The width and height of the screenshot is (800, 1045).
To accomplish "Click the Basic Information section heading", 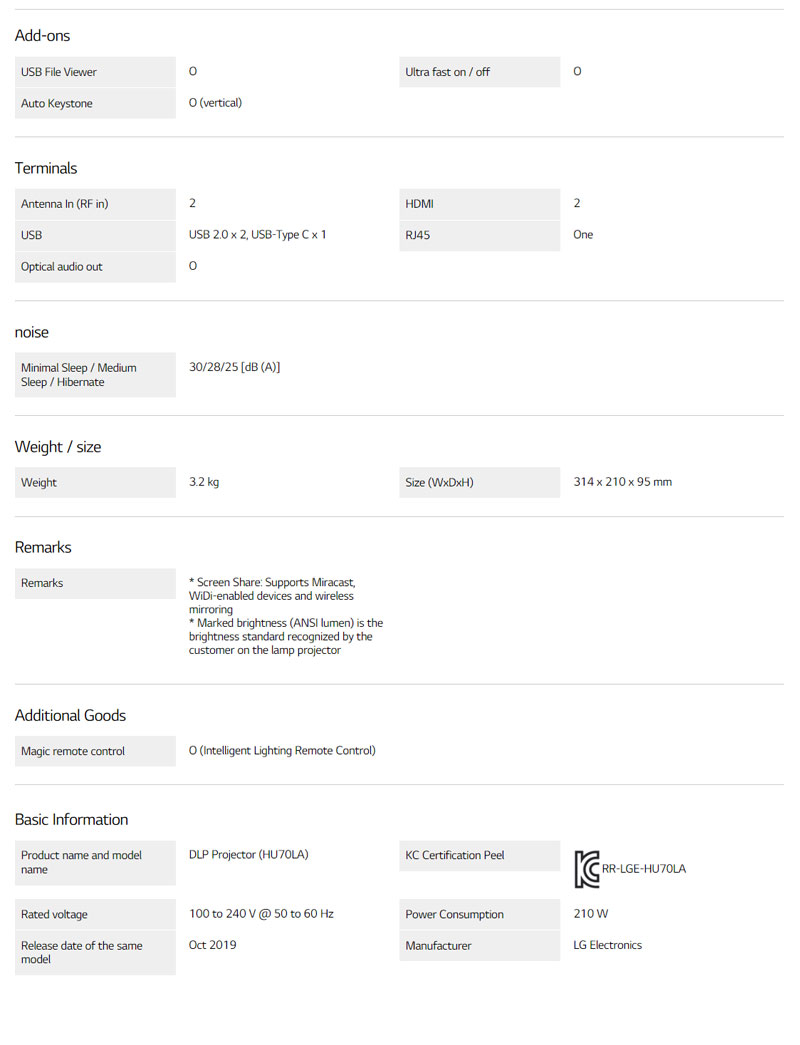I will point(71,820).
